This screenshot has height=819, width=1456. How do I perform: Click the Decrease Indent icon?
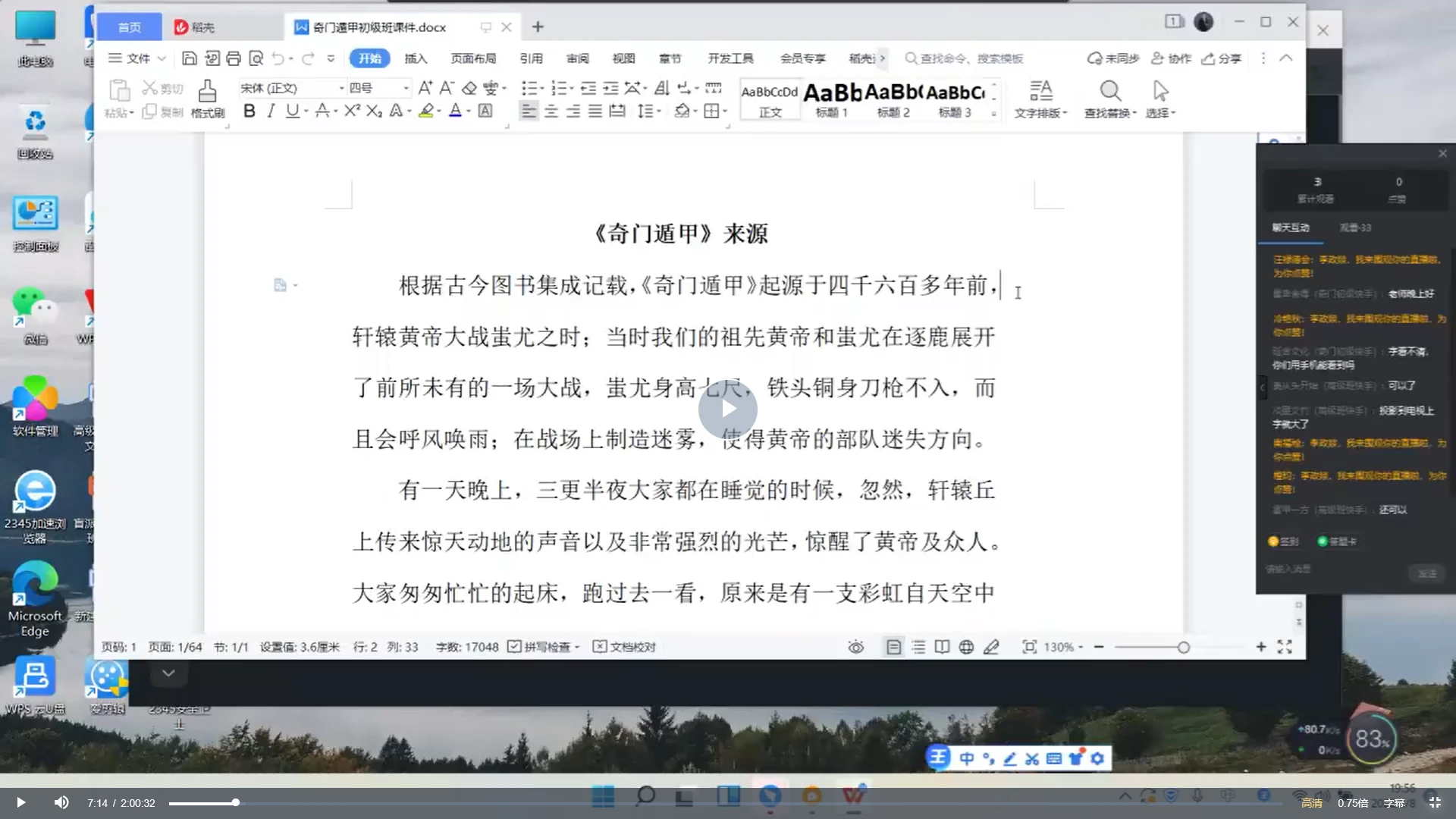pyautogui.click(x=588, y=88)
